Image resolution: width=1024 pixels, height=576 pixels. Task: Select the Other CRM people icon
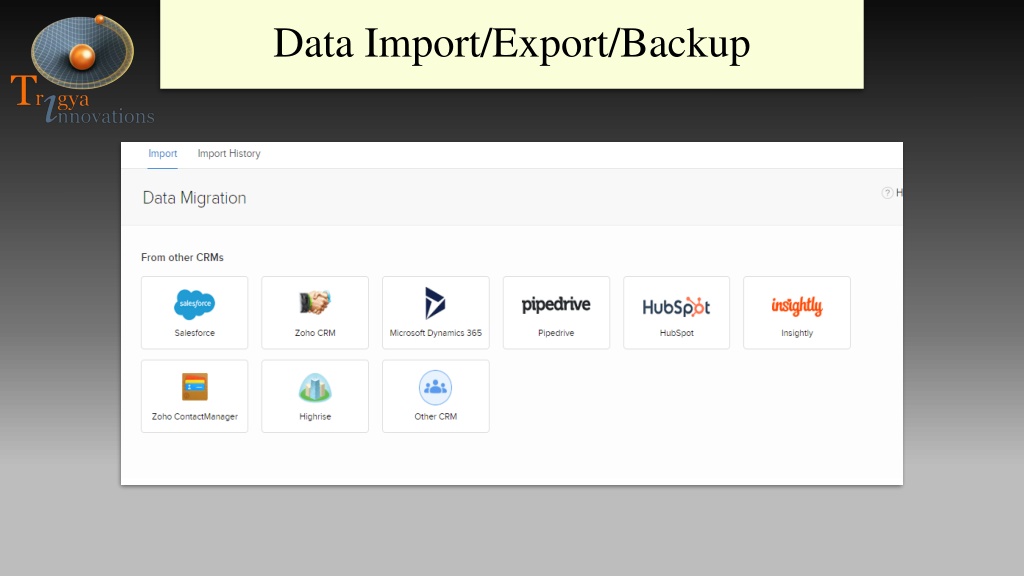435,387
